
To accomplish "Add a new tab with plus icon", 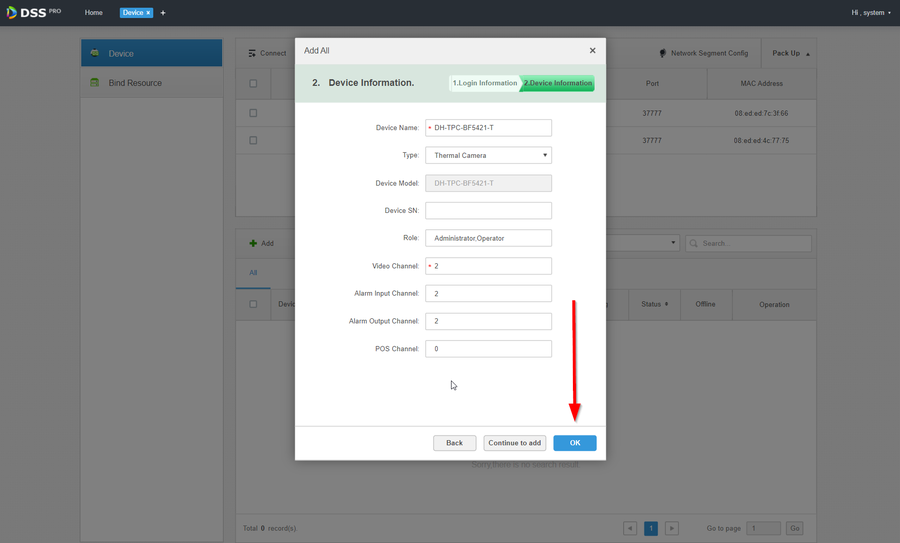I will pos(163,13).
